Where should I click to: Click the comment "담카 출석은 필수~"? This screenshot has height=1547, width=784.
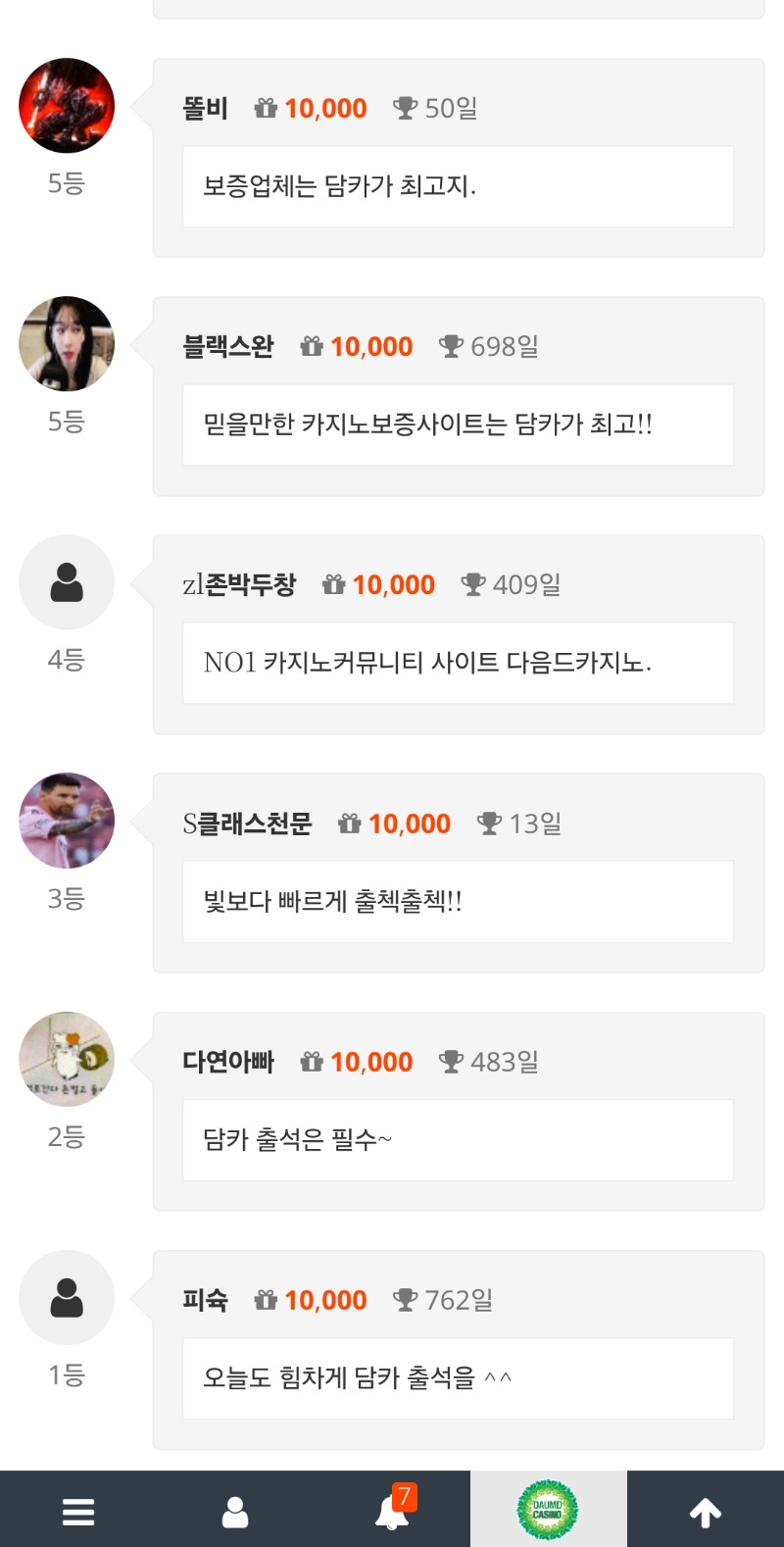[x=297, y=1139]
